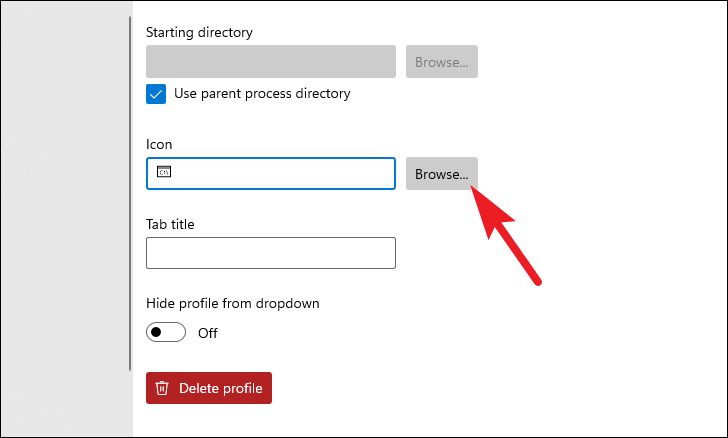Click the Tab title heading label

click(x=170, y=224)
